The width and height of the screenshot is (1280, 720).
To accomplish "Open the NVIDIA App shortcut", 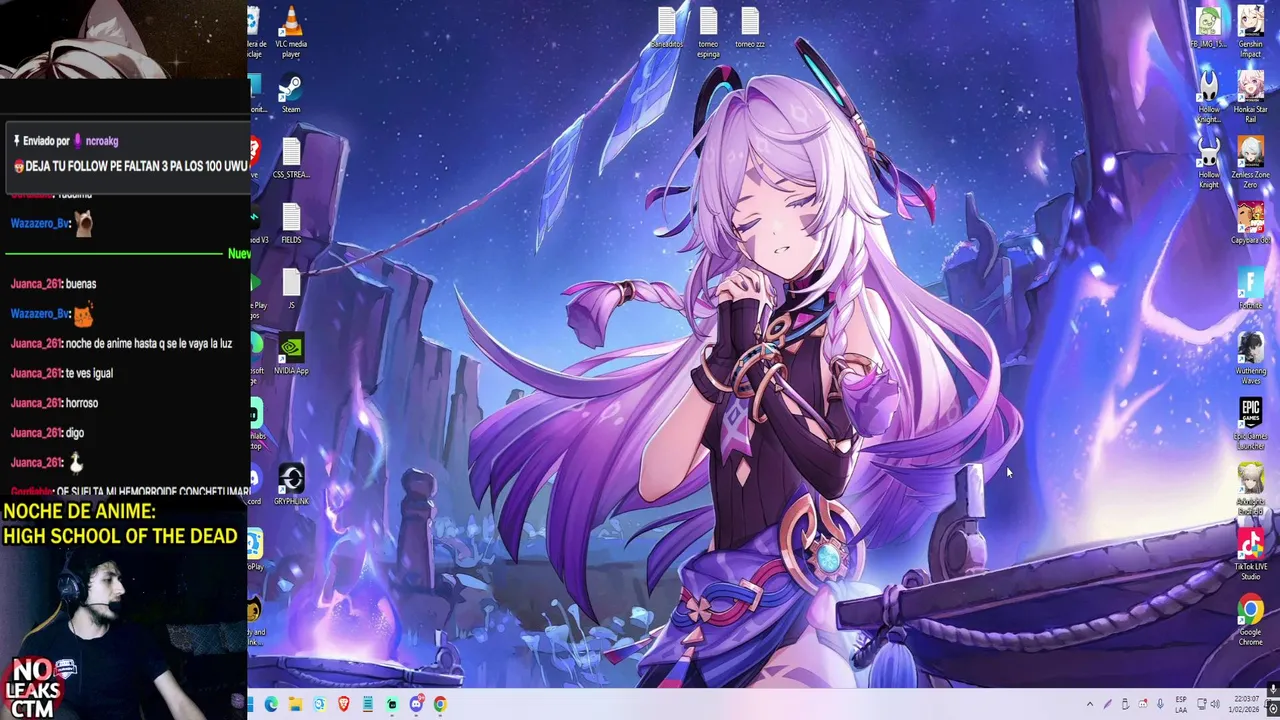I will pyautogui.click(x=291, y=355).
